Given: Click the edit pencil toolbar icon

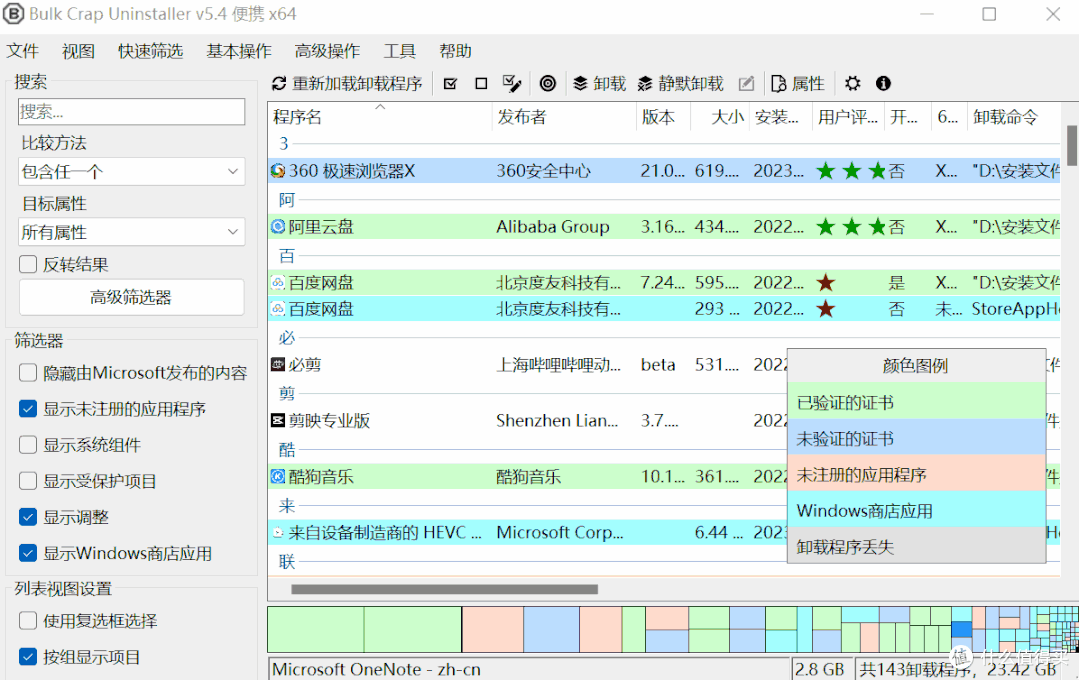Looking at the screenshot, I should click(x=746, y=84).
